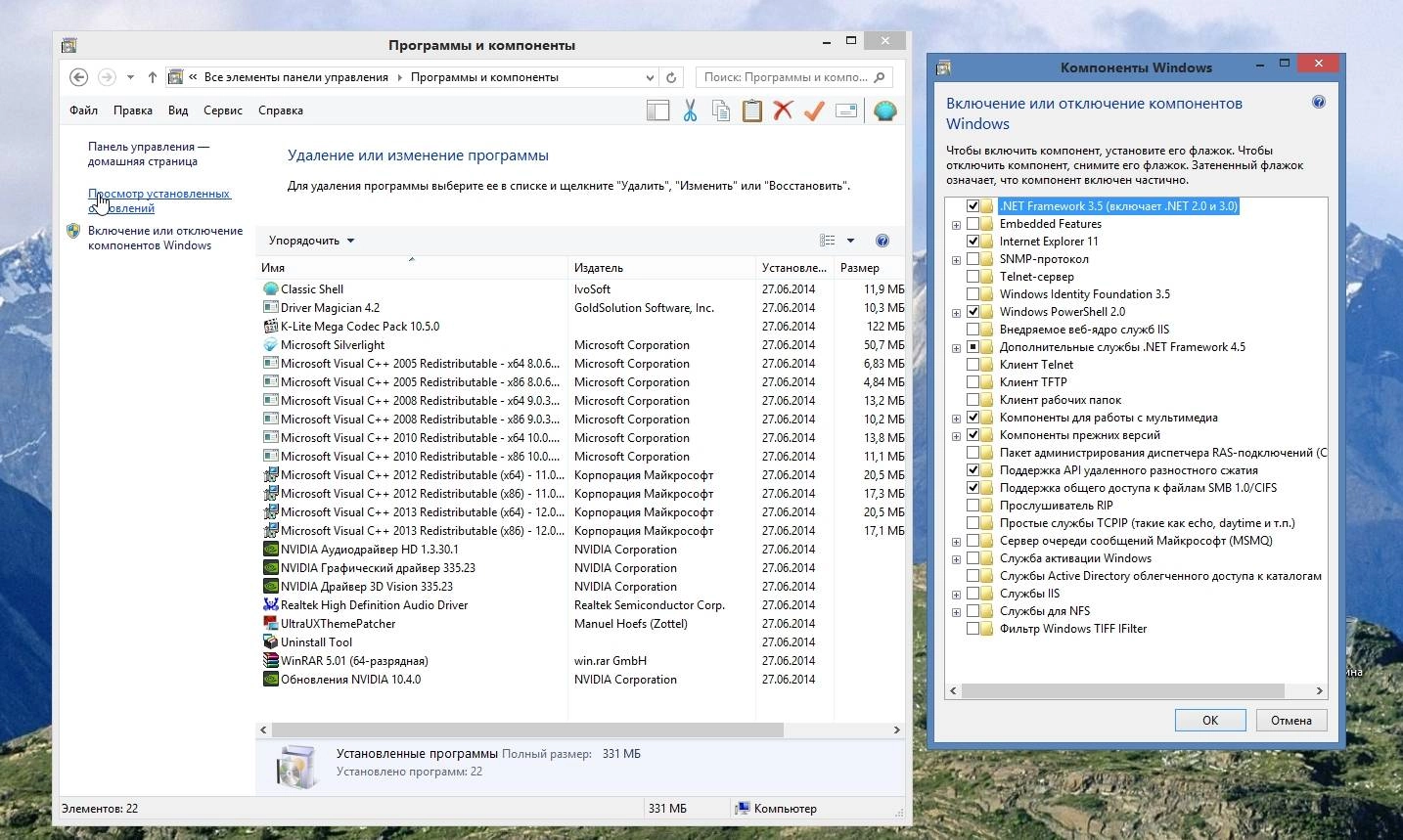Open the Справка menu
1403x840 pixels.
click(x=281, y=111)
